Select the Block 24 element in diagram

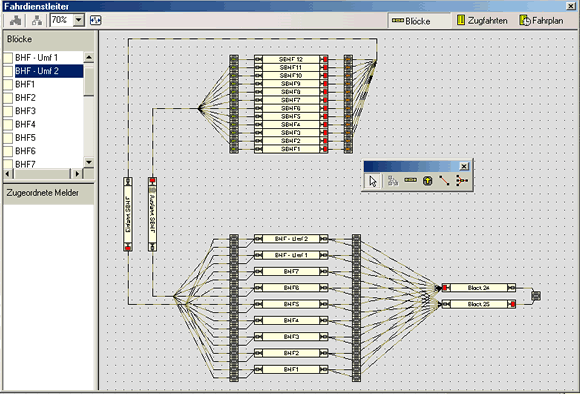tap(479, 288)
